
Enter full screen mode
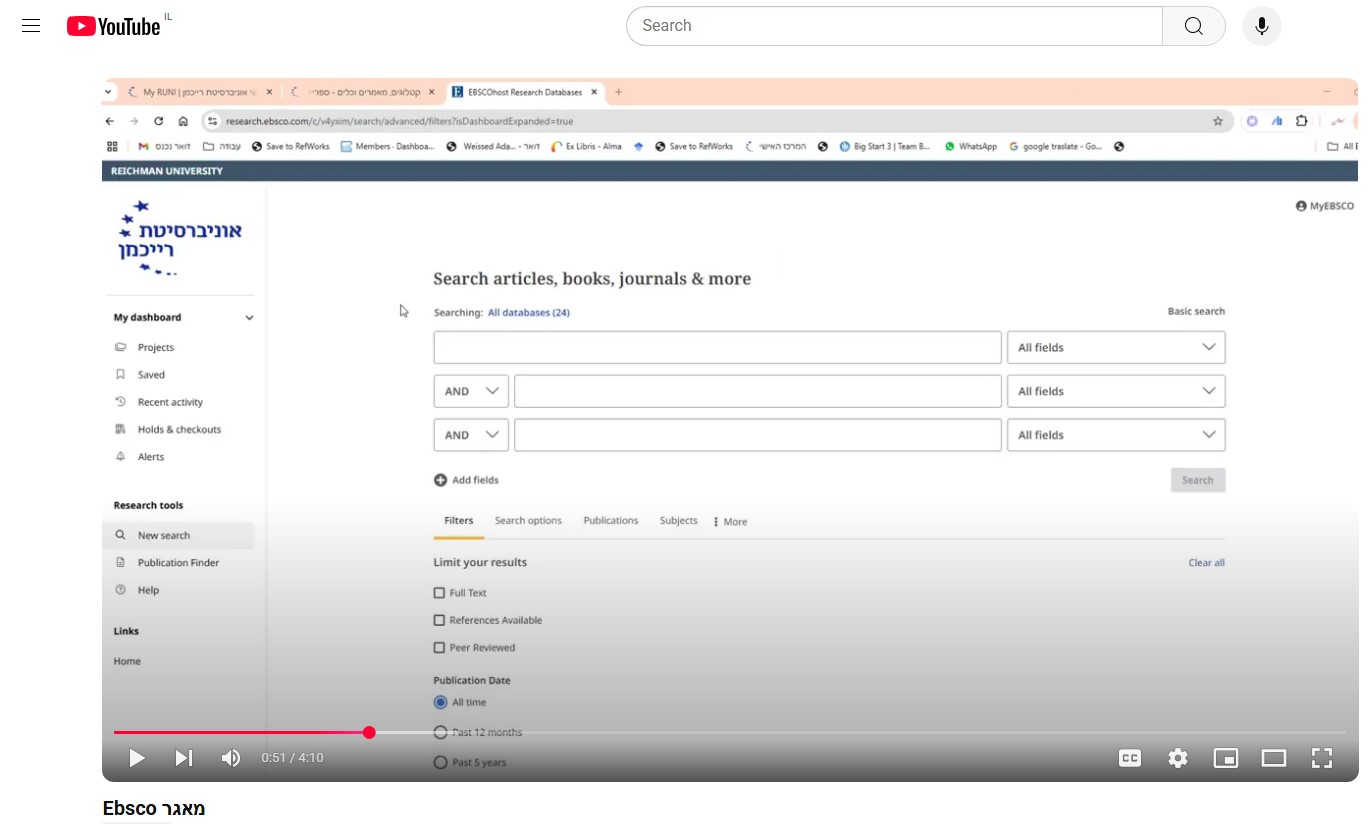pos(1322,758)
